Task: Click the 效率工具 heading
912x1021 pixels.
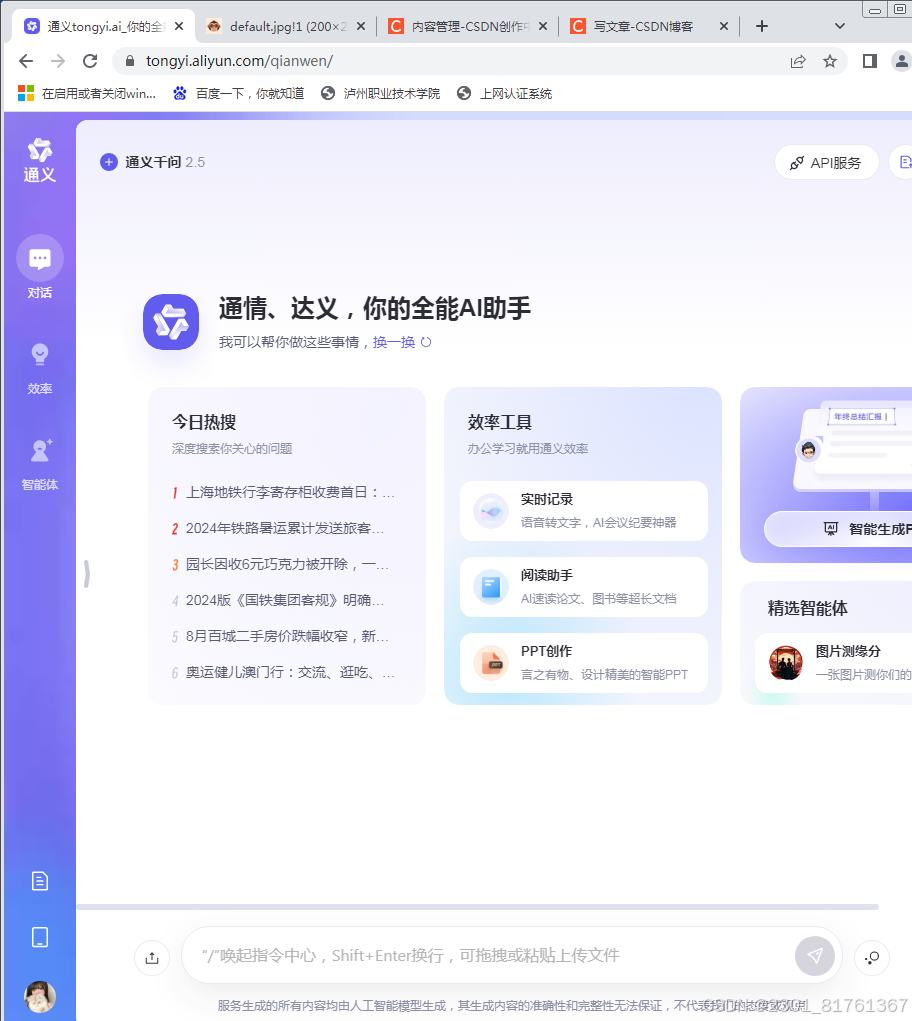Action: point(500,422)
